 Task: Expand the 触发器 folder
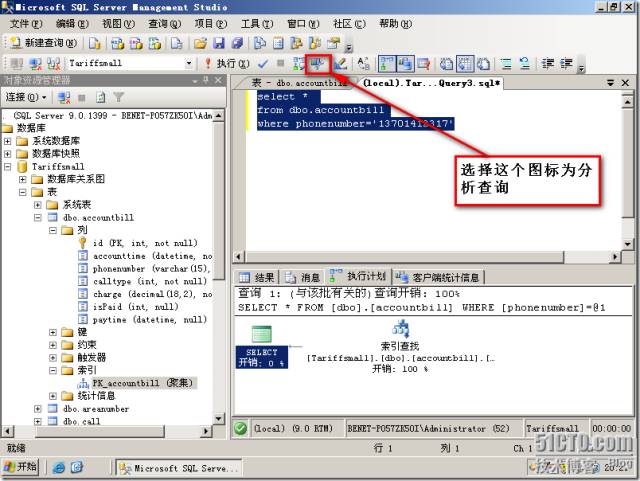coord(53,358)
